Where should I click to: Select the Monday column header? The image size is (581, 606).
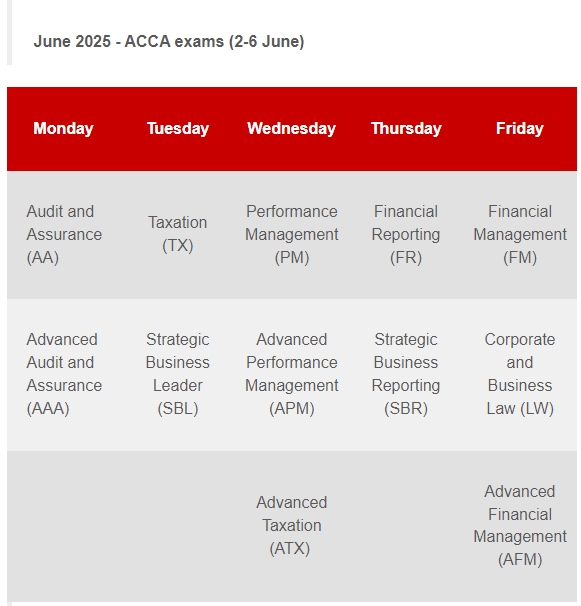click(63, 128)
